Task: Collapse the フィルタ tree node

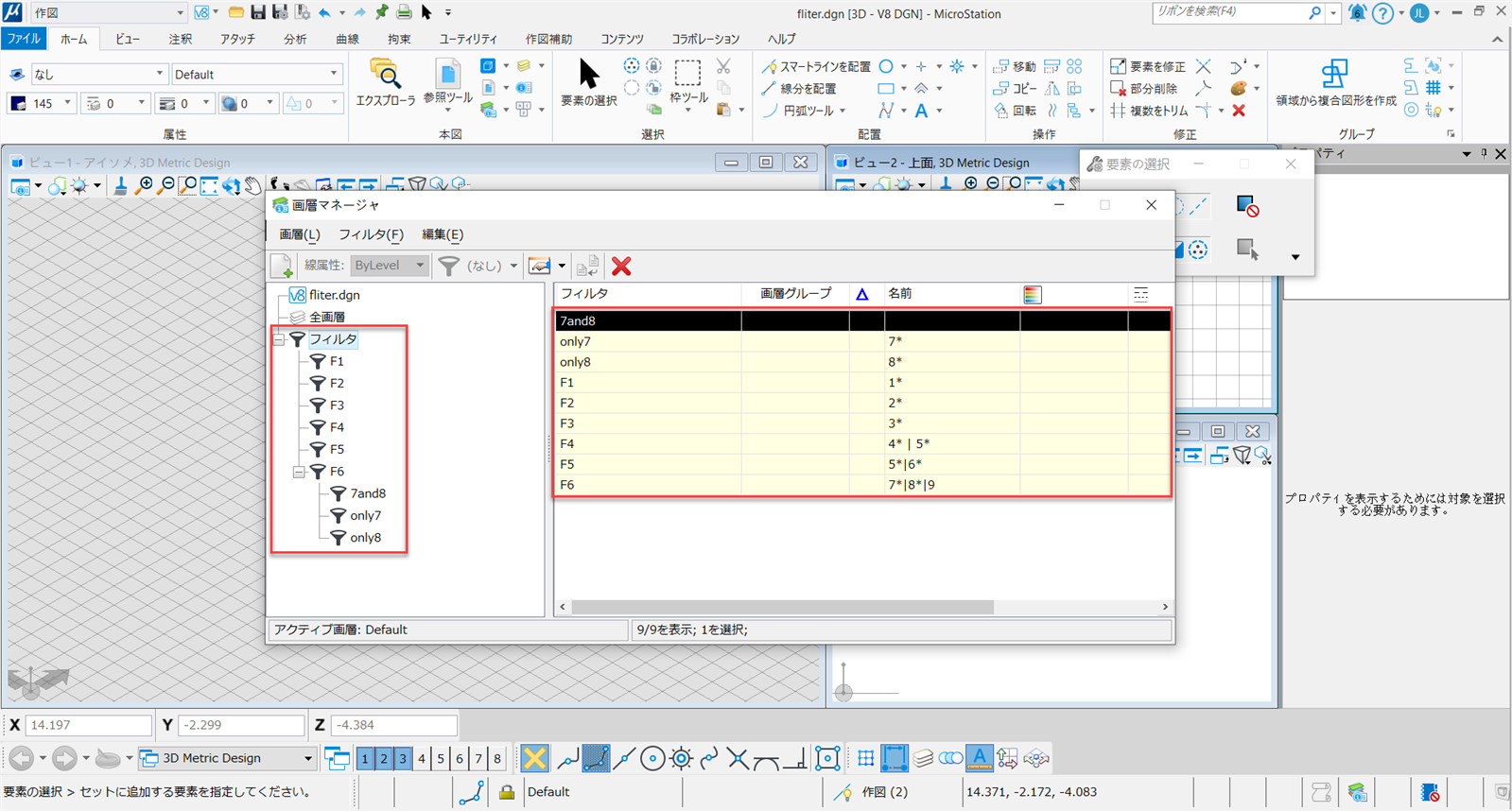Action: point(279,339)
